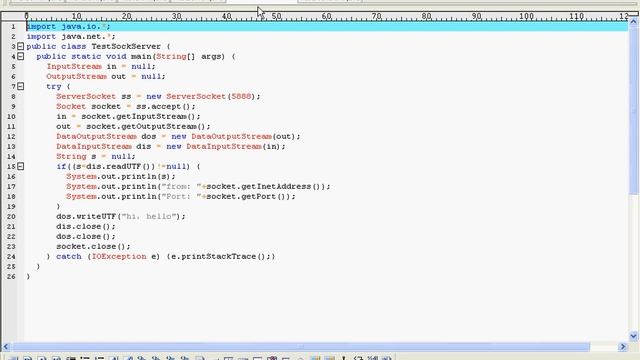Click 'new DataInputStream(in);' expression

click(226, 147)
